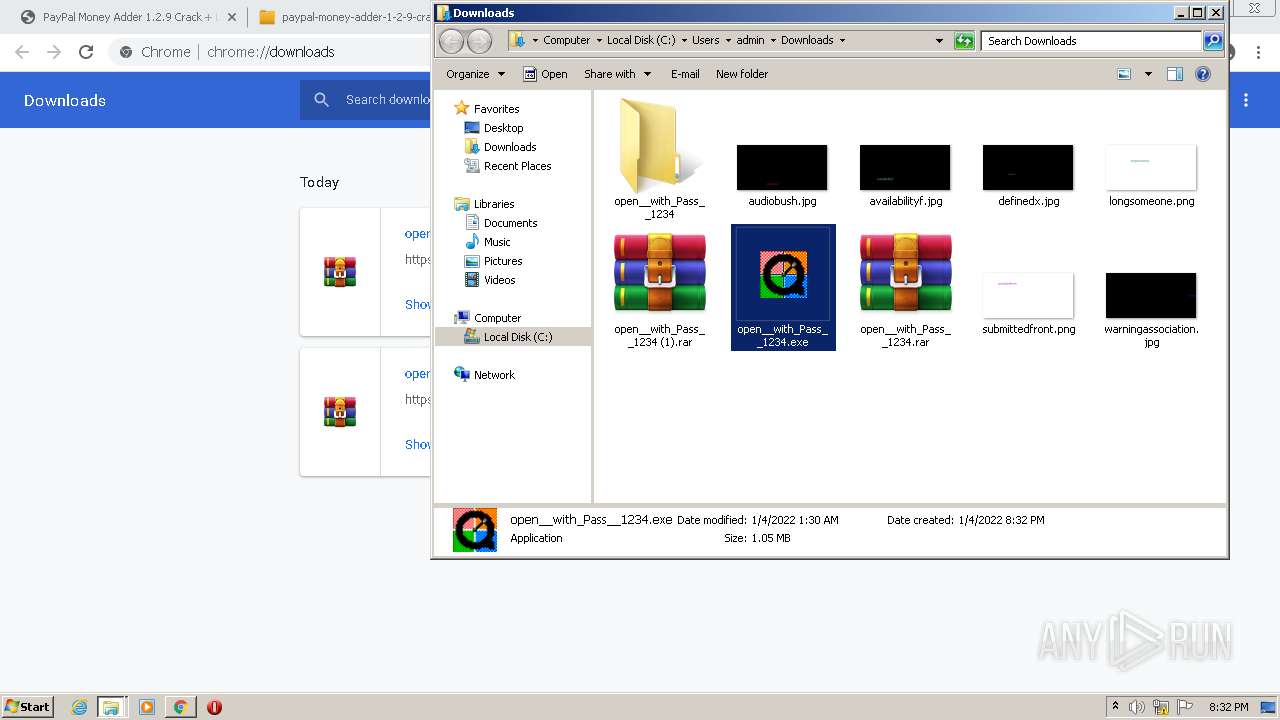1280x720 pixels.
Task: Show hidden system tray icons
Action: point(1115,707)
